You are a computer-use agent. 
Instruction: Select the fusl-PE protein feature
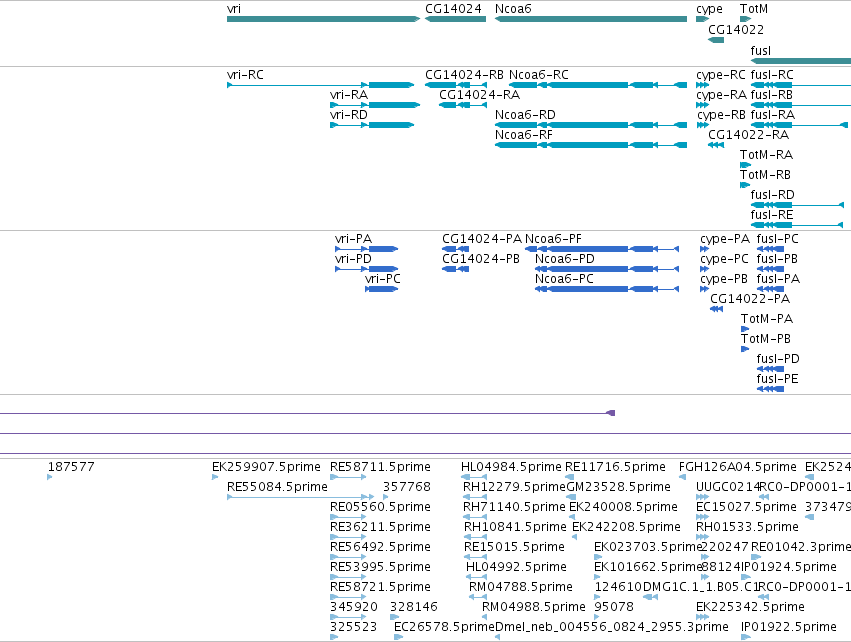(770, 389)
